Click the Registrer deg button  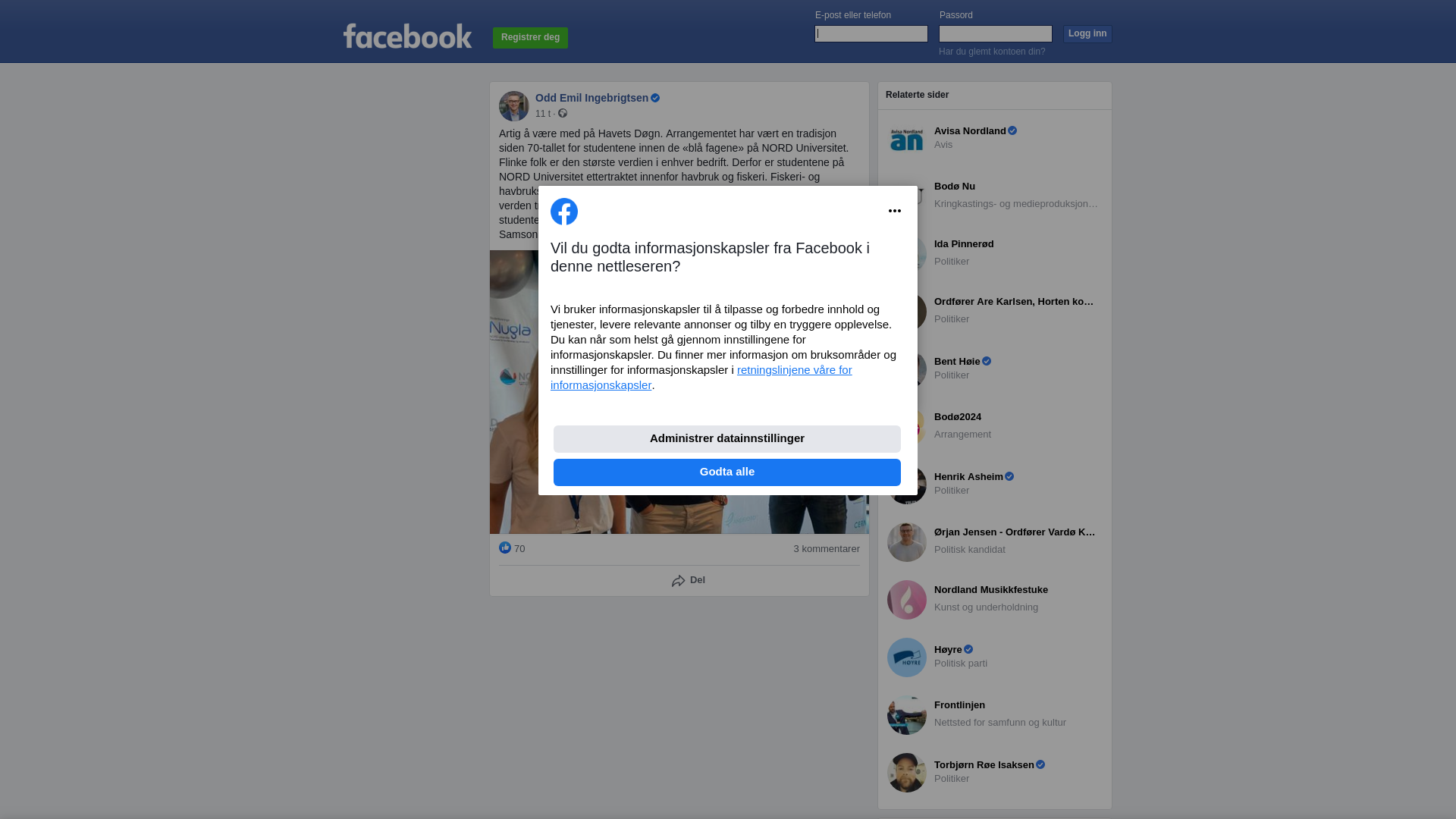pos(531,38)
